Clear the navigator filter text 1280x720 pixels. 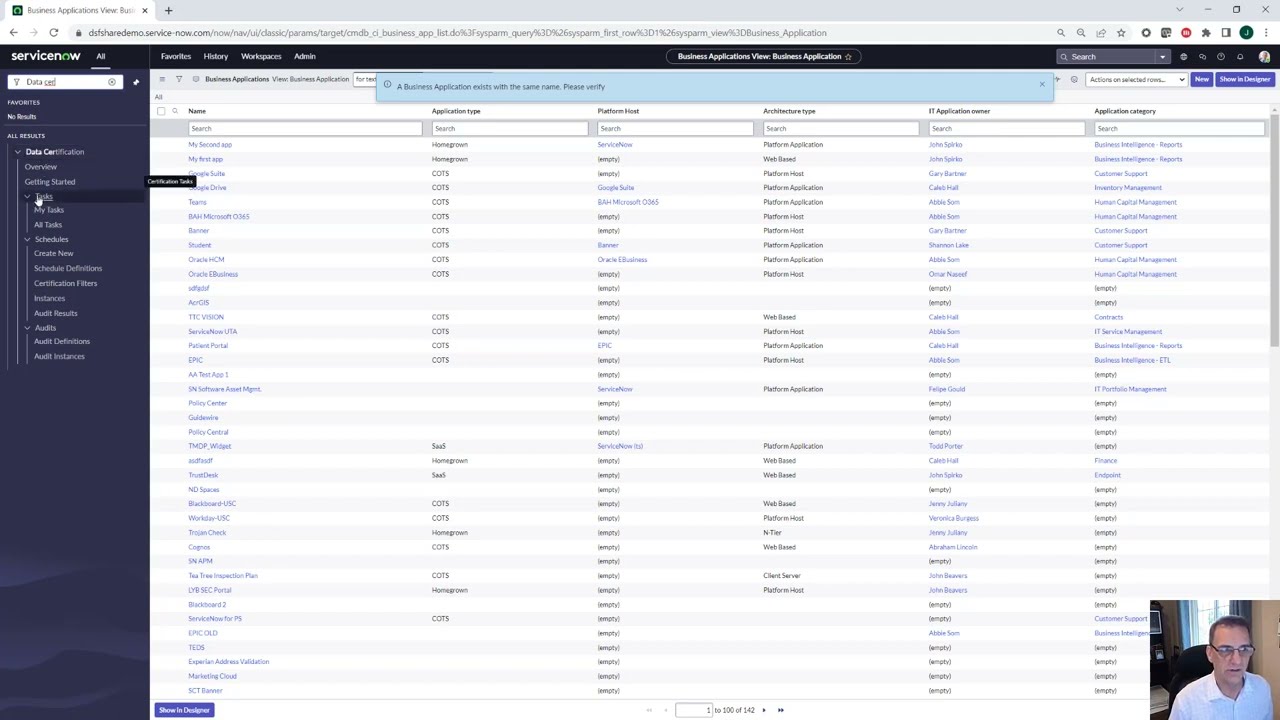(x=112, y=82)
